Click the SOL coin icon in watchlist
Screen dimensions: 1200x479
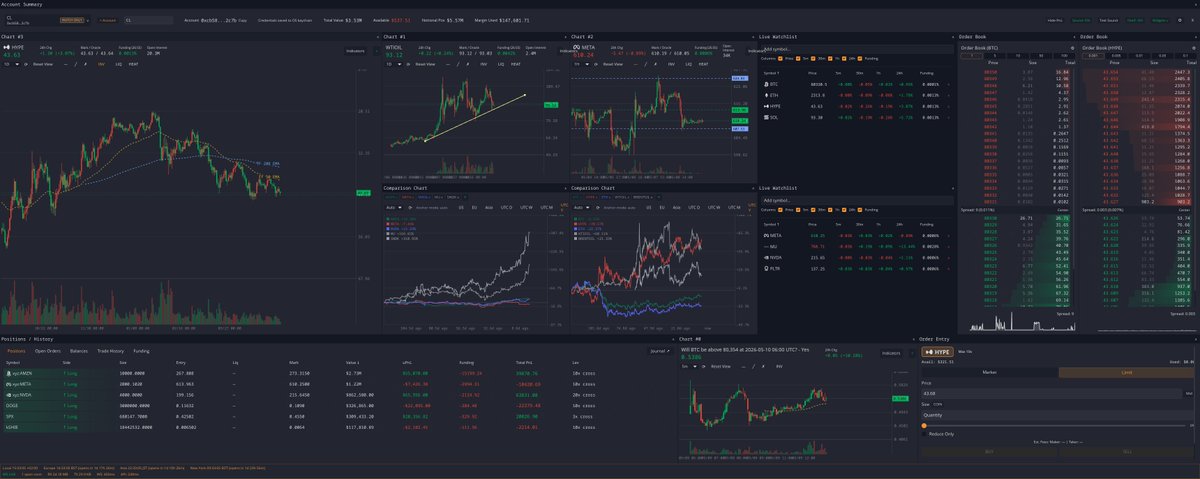click(x=766, y=117)
